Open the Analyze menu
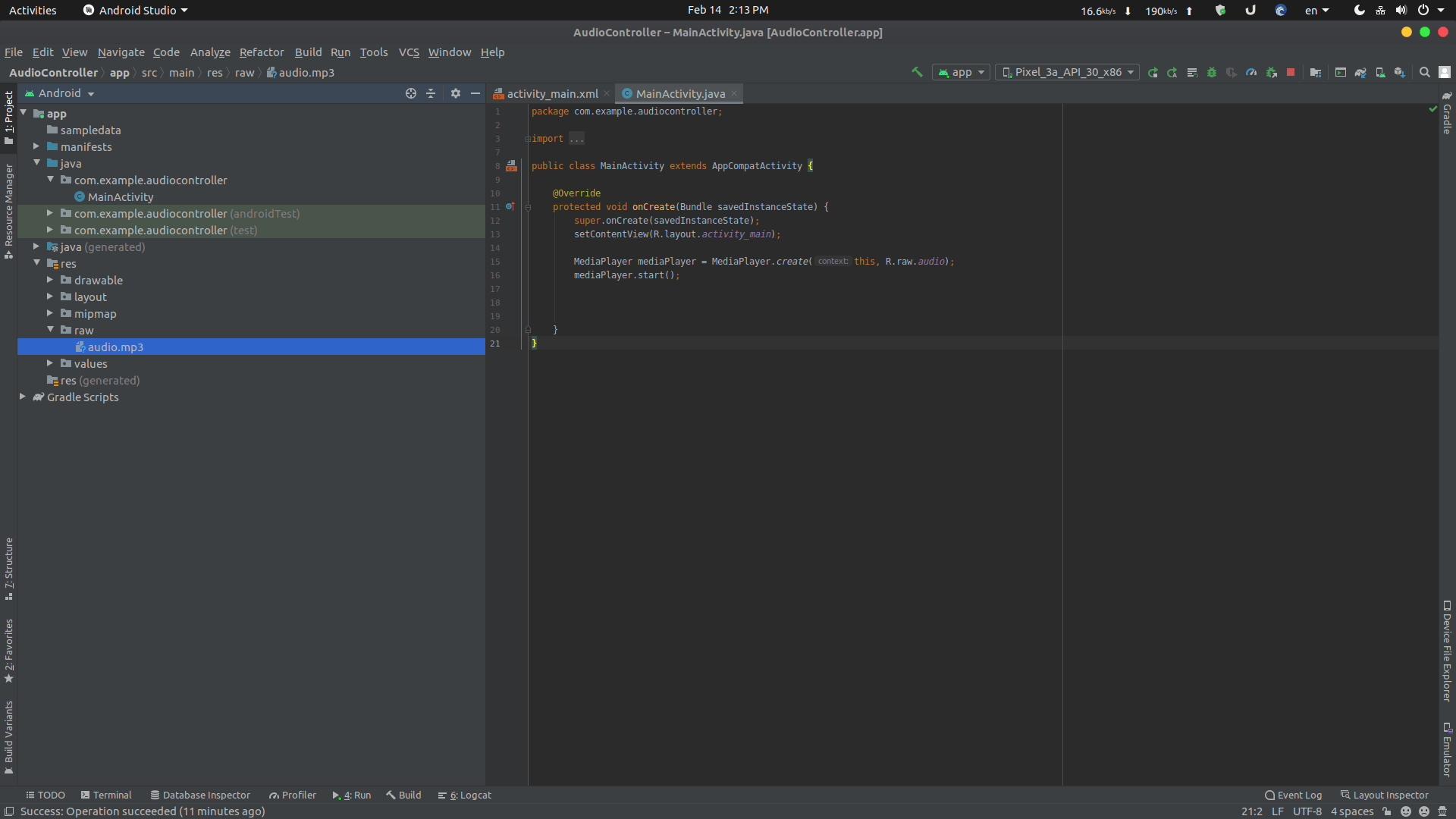Image resolution: width=1456 pixels, height=819 pixels. click(x=210, y=52)
